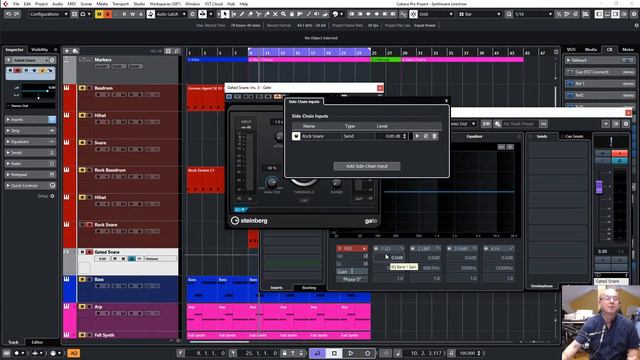The height and width of the screenshot is (360, 640).
Task: Click the Bass track keyboard icon
Action: [x=67, y=279]
